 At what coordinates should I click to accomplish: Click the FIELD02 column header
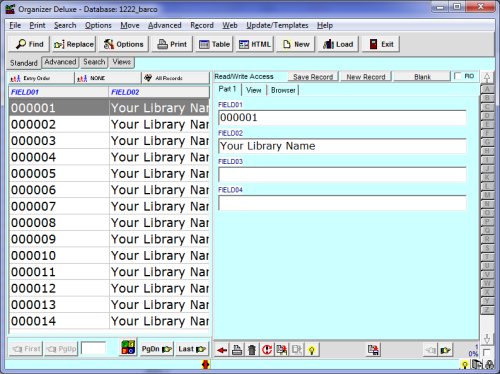click(x=159, y=92)
